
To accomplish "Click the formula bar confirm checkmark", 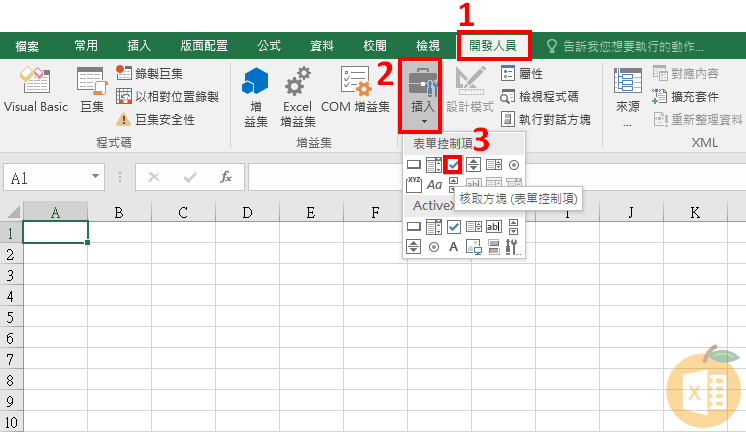I will point(190,177).
